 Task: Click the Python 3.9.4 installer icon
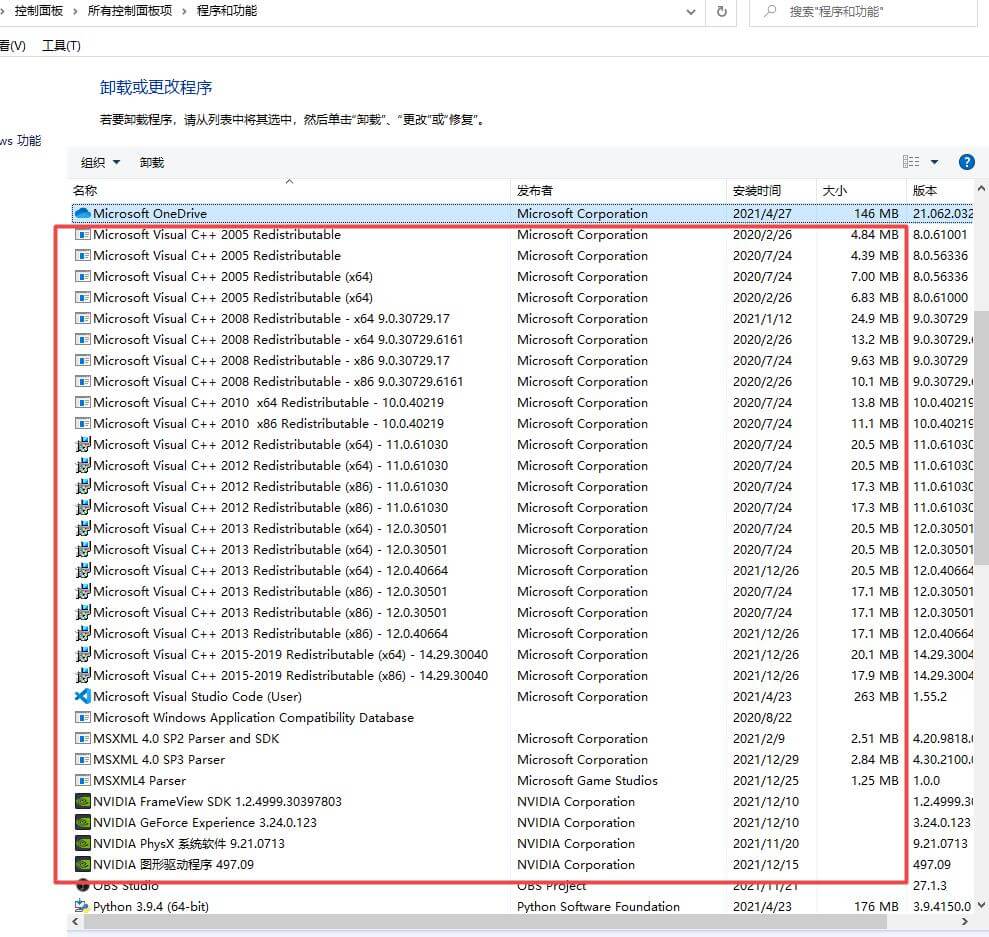click(83, 906)
